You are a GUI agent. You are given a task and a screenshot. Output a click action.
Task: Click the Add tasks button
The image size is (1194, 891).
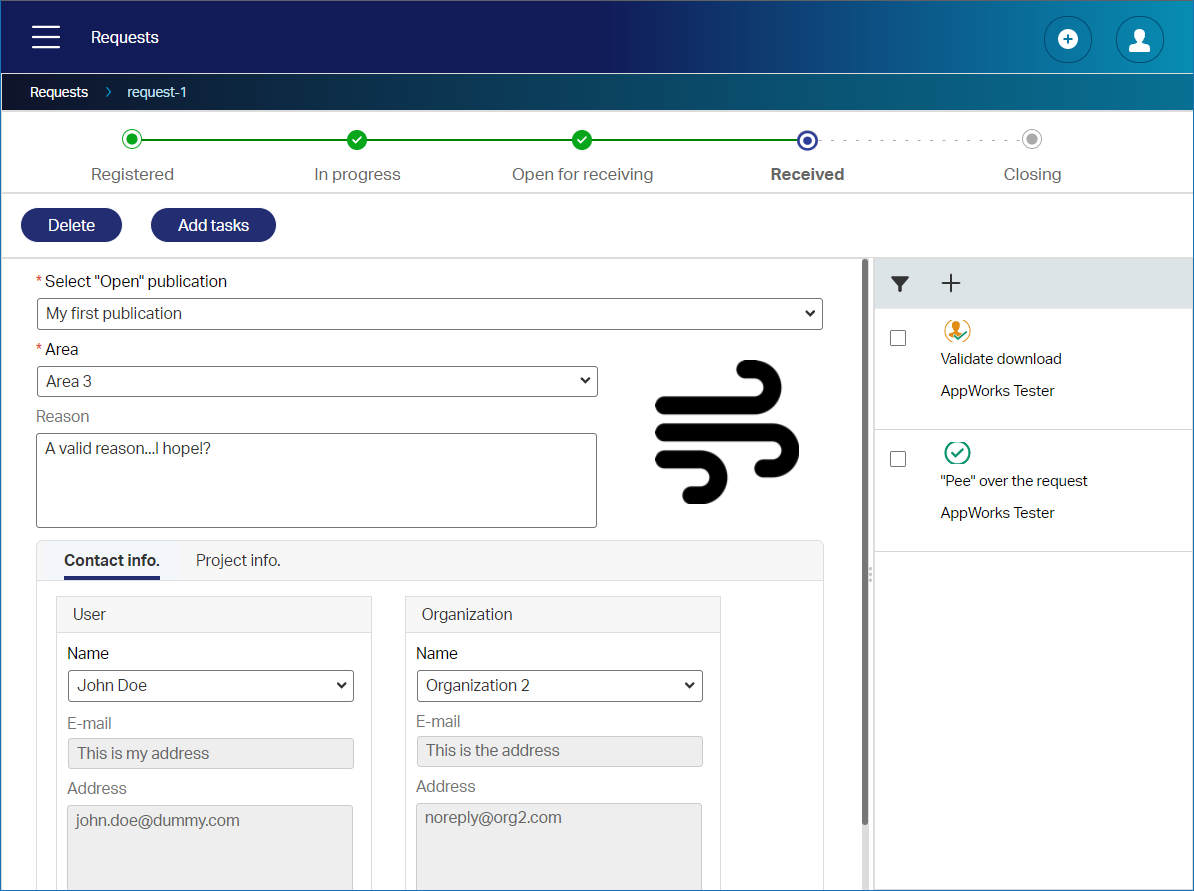tap(213, 225)
